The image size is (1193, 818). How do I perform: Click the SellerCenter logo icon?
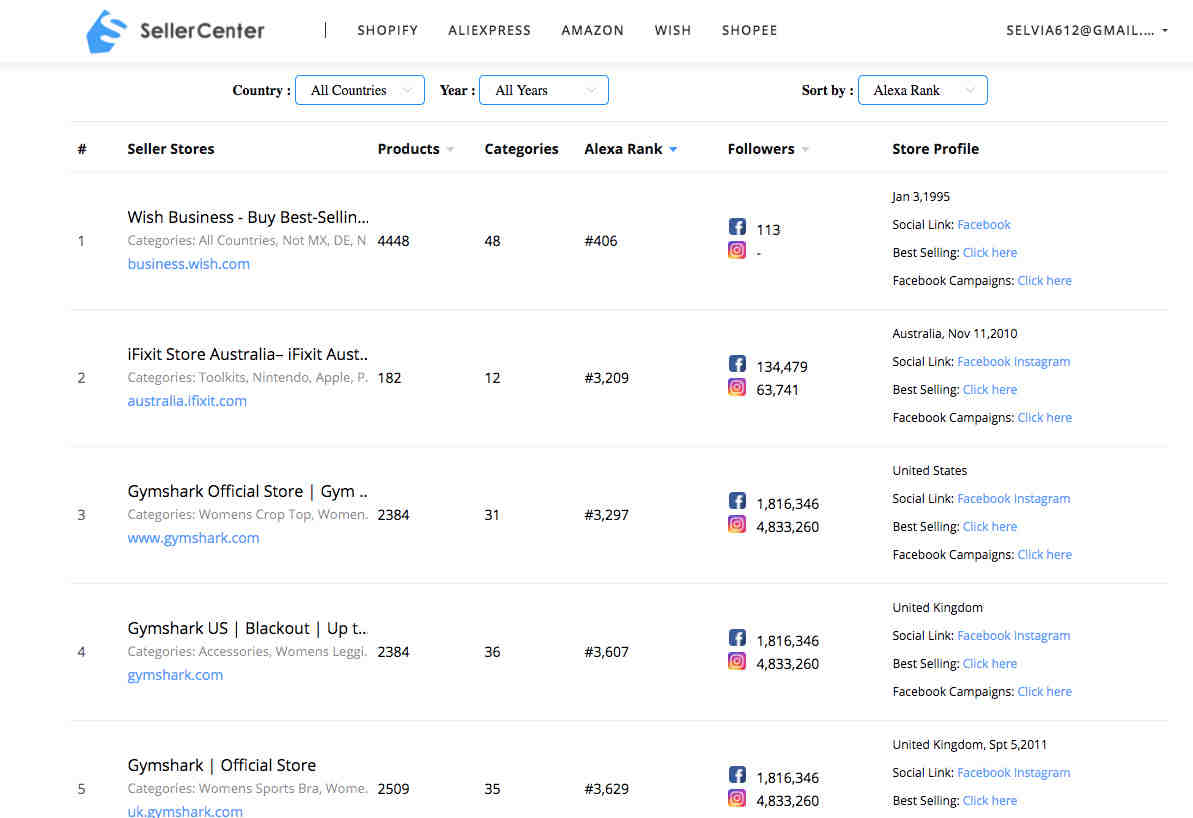click(x=106, y=31)
